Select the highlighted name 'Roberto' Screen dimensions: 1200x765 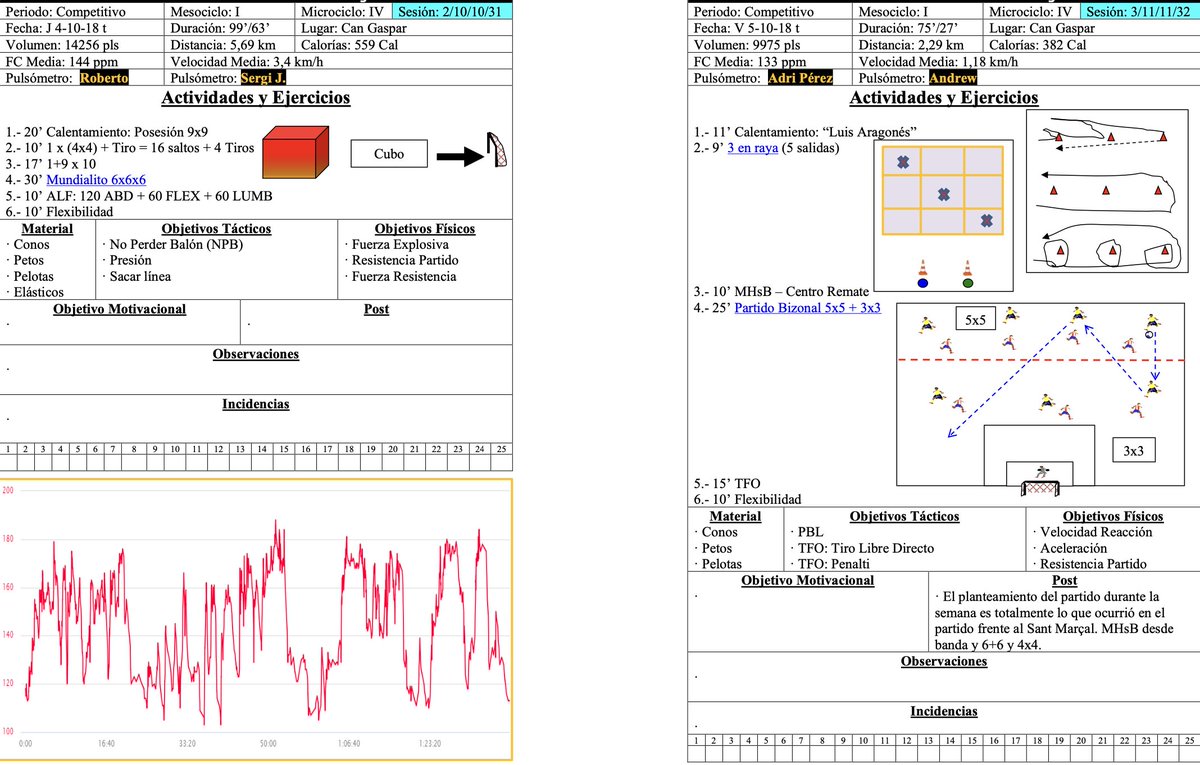tap(104, 78)
